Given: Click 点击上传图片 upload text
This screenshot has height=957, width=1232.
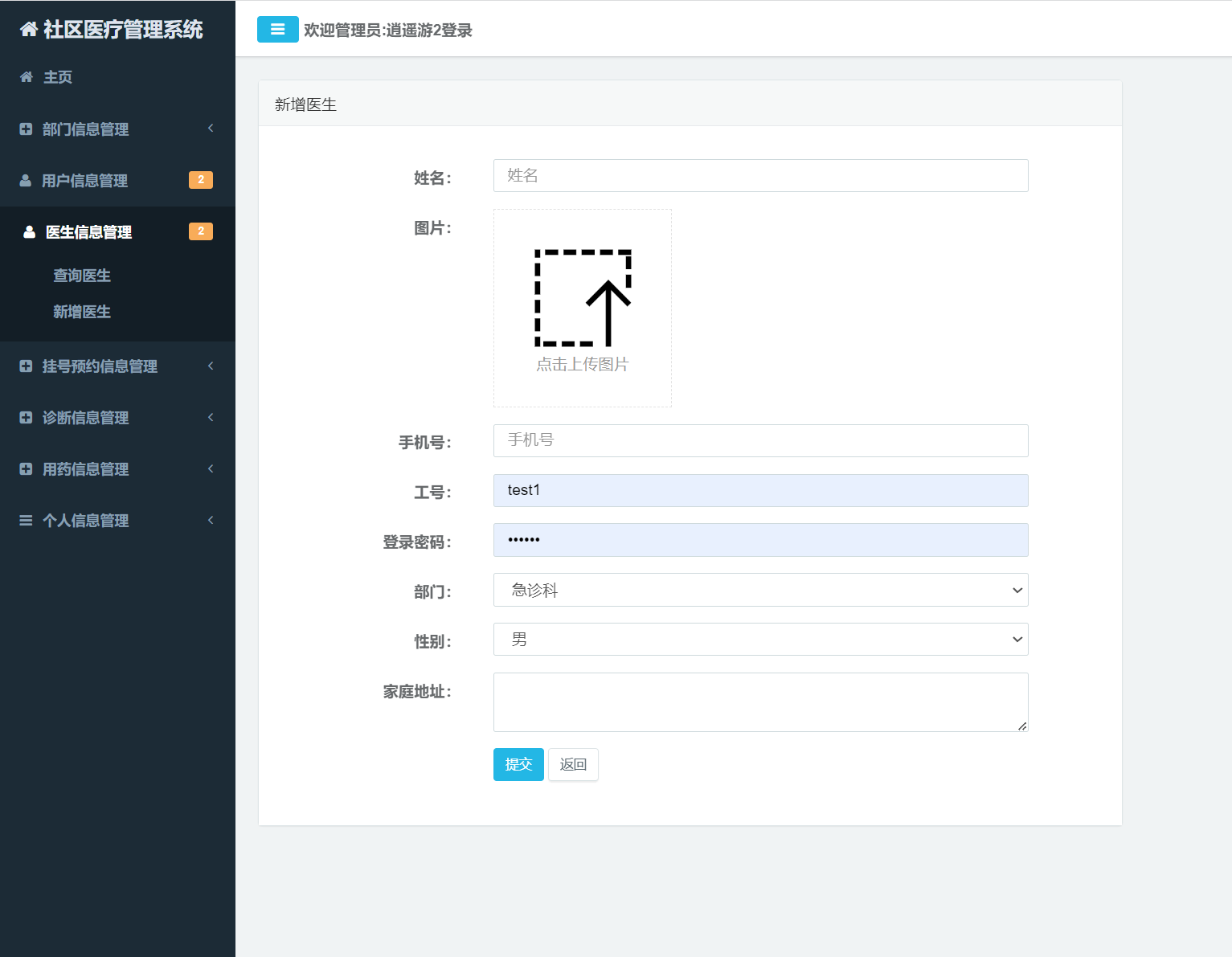Looking at the screenshot, I should pyautogui.click(x=583, y=364).
